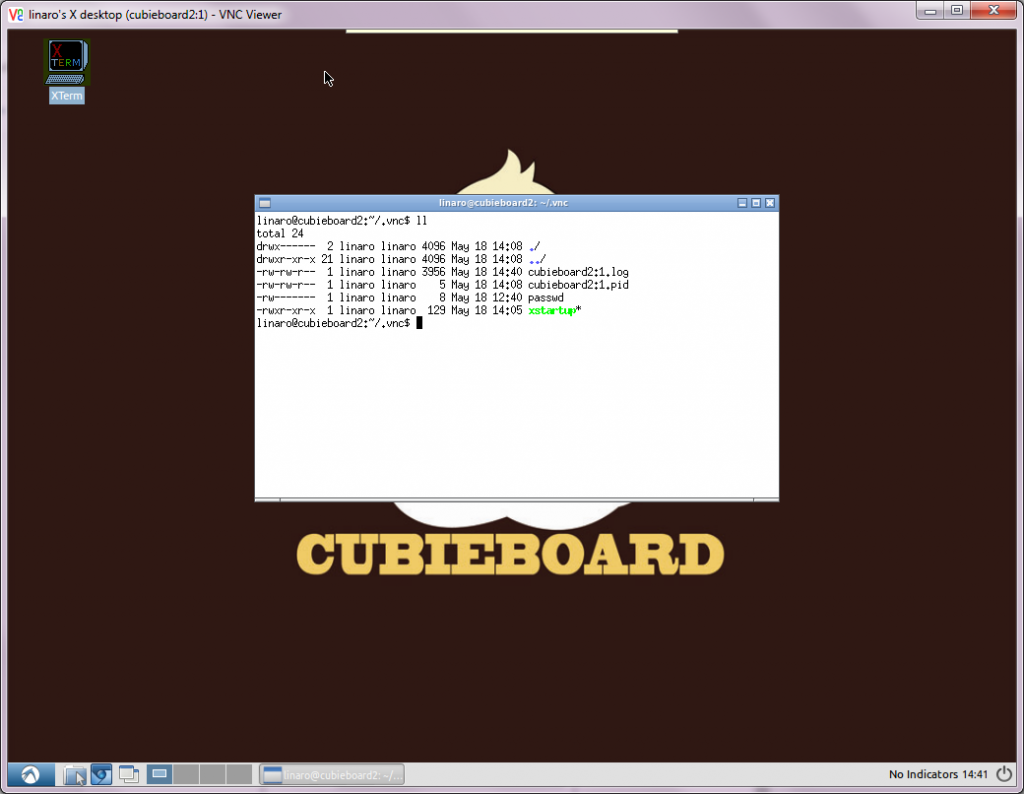Open the terminal window menu icon

(264, 203)
